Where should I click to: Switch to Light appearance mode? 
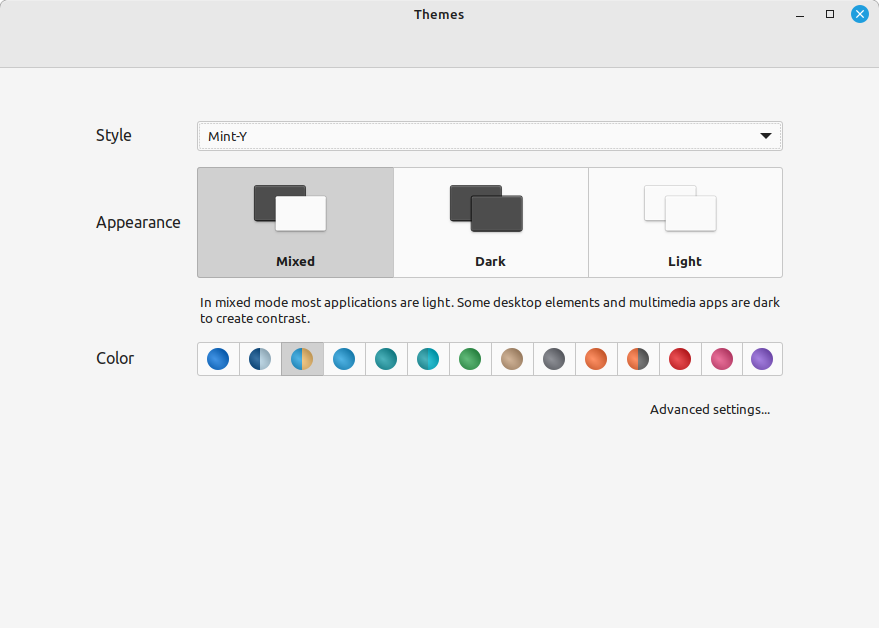tap(685, 222)
